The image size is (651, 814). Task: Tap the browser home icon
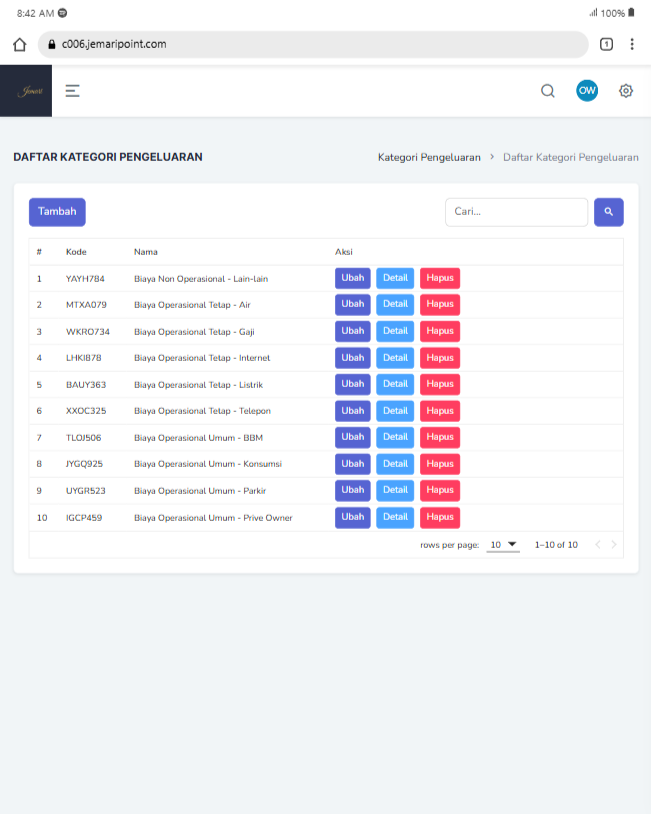pos(19,44)
